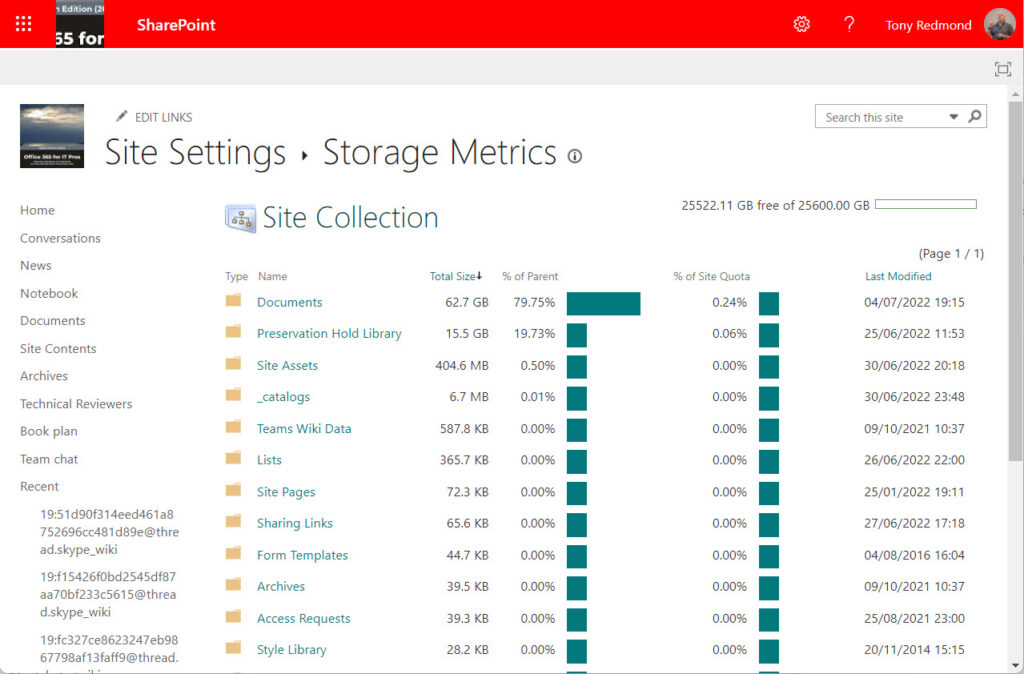Click the Site Settings breadcrumb link
1024x674 pixels.
(x=195, y=153)
